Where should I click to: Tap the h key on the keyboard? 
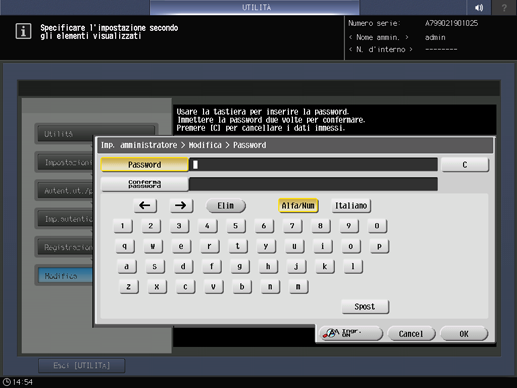point(268,266)
